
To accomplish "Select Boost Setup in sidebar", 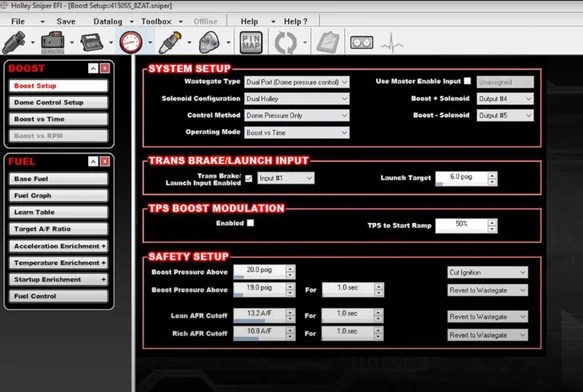I will point(58,86).
